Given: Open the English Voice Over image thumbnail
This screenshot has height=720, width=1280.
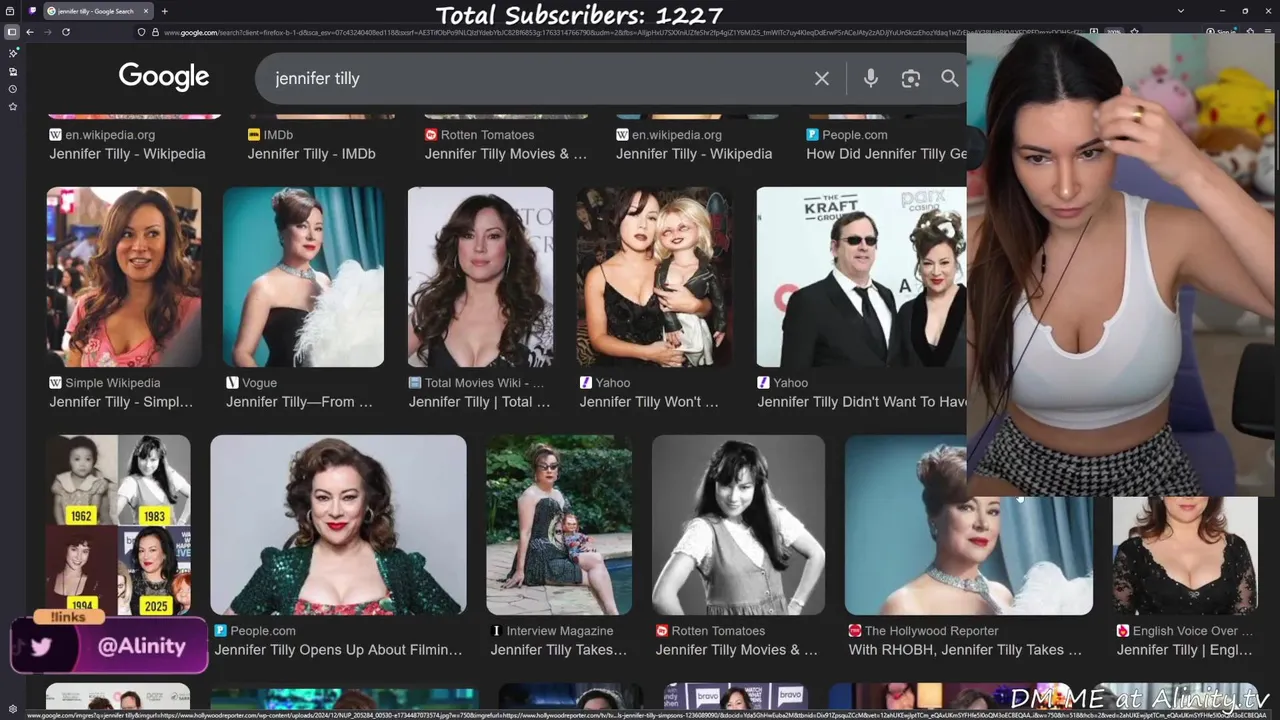Looking at the screenshot, I should (1185, 556).
